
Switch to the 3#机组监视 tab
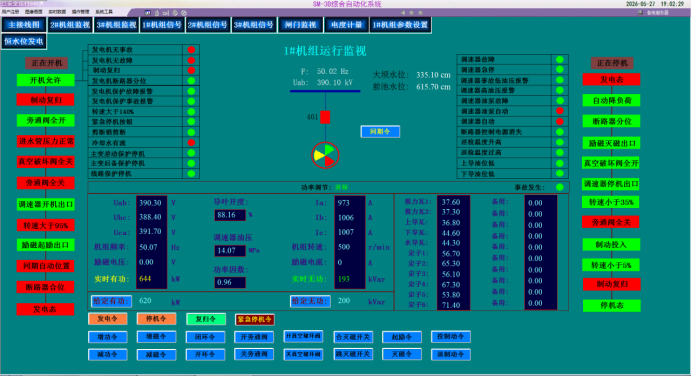[117, 25]
